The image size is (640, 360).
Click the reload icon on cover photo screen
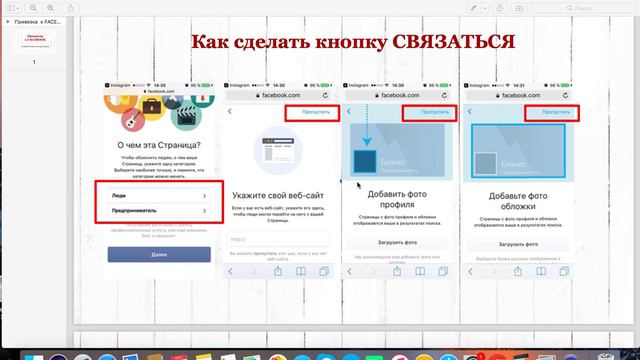[x=565, y=95]
